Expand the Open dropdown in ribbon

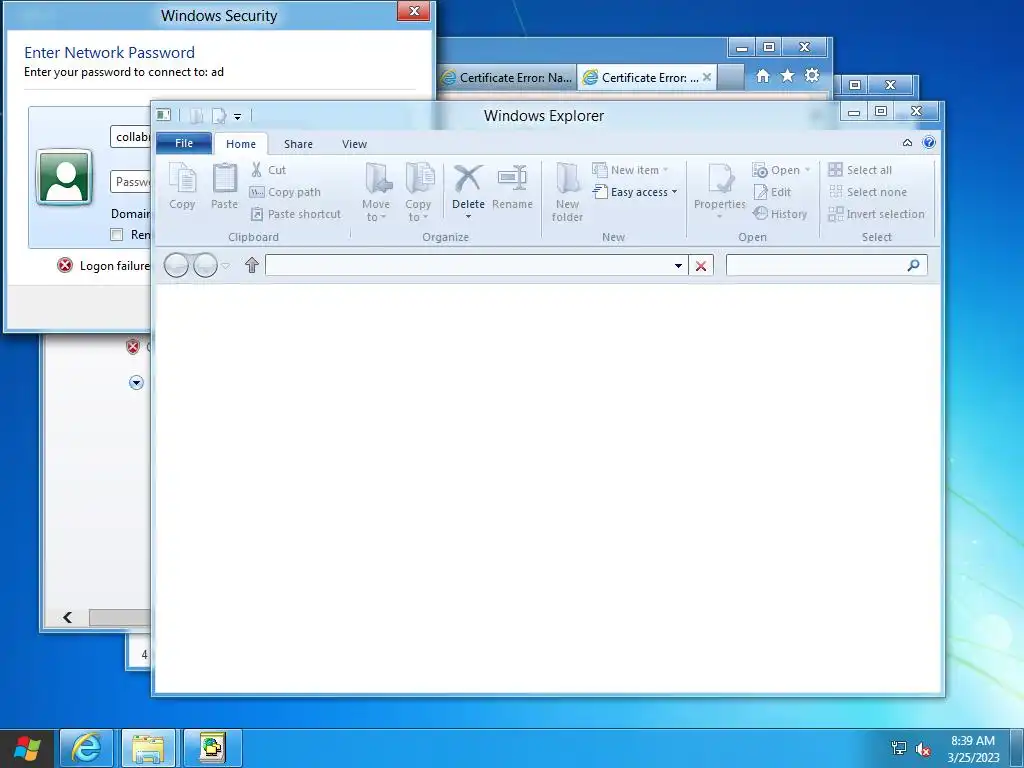tap(807, 170)
